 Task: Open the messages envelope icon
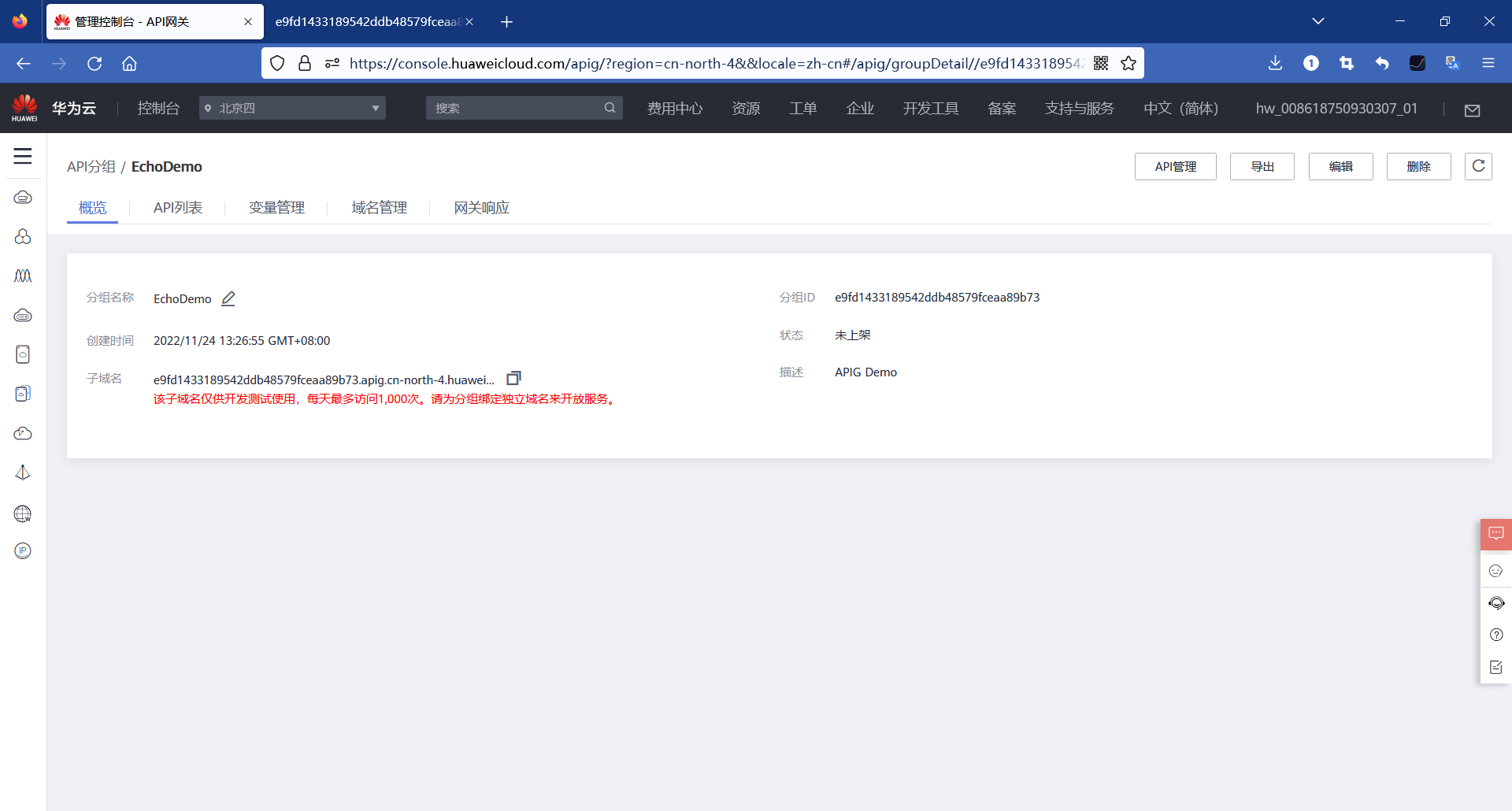point(1472,110)
